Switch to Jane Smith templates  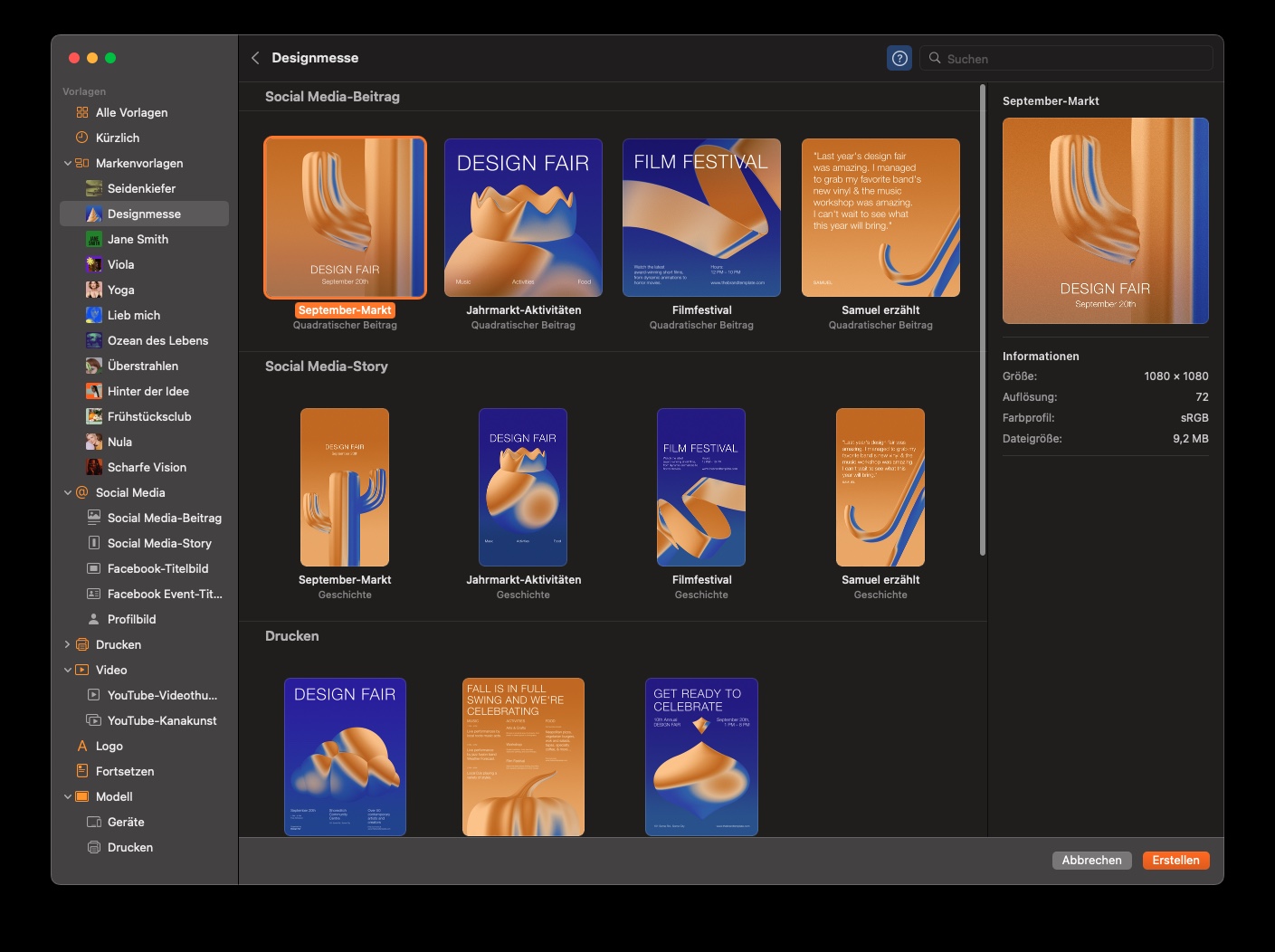tap(137, 239)
